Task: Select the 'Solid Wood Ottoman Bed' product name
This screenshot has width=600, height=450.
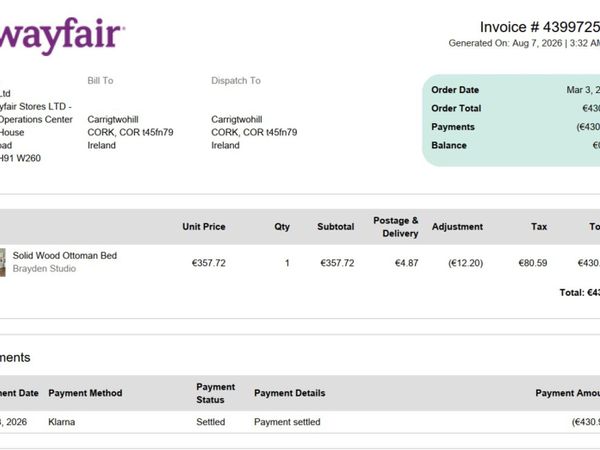Action: (x=65, y=256)
